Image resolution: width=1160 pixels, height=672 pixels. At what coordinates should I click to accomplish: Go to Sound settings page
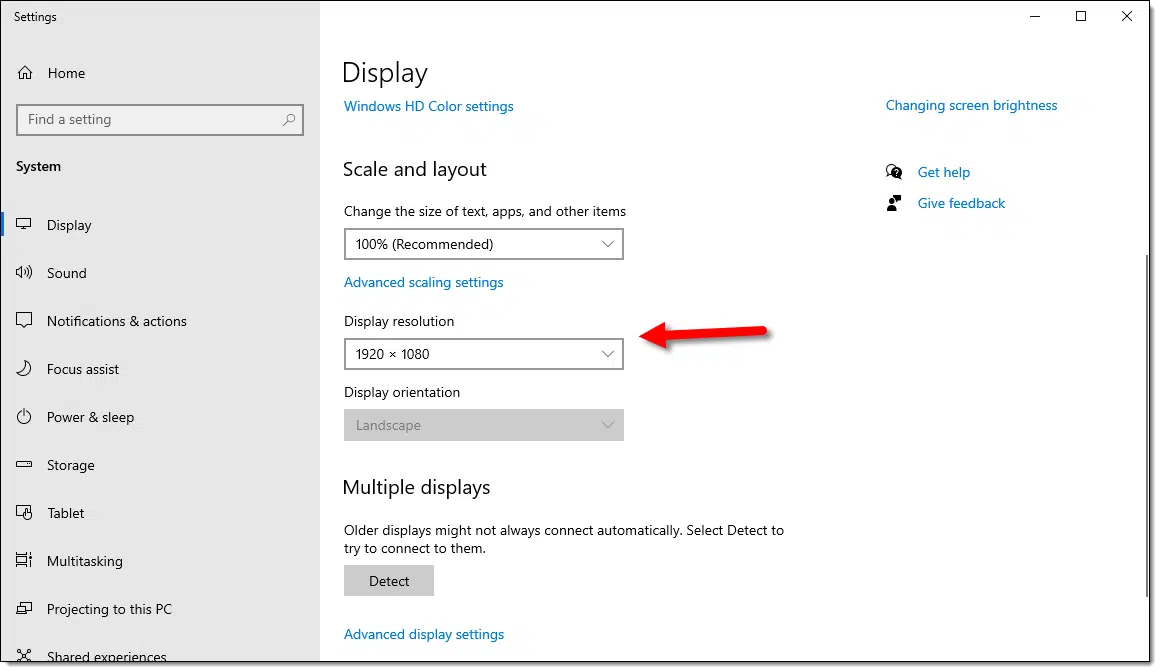click(67, 273)
